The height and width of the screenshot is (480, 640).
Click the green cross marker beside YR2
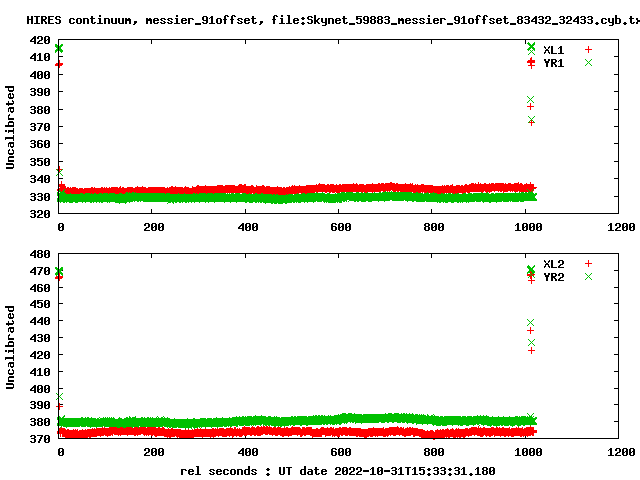[588, 276]
